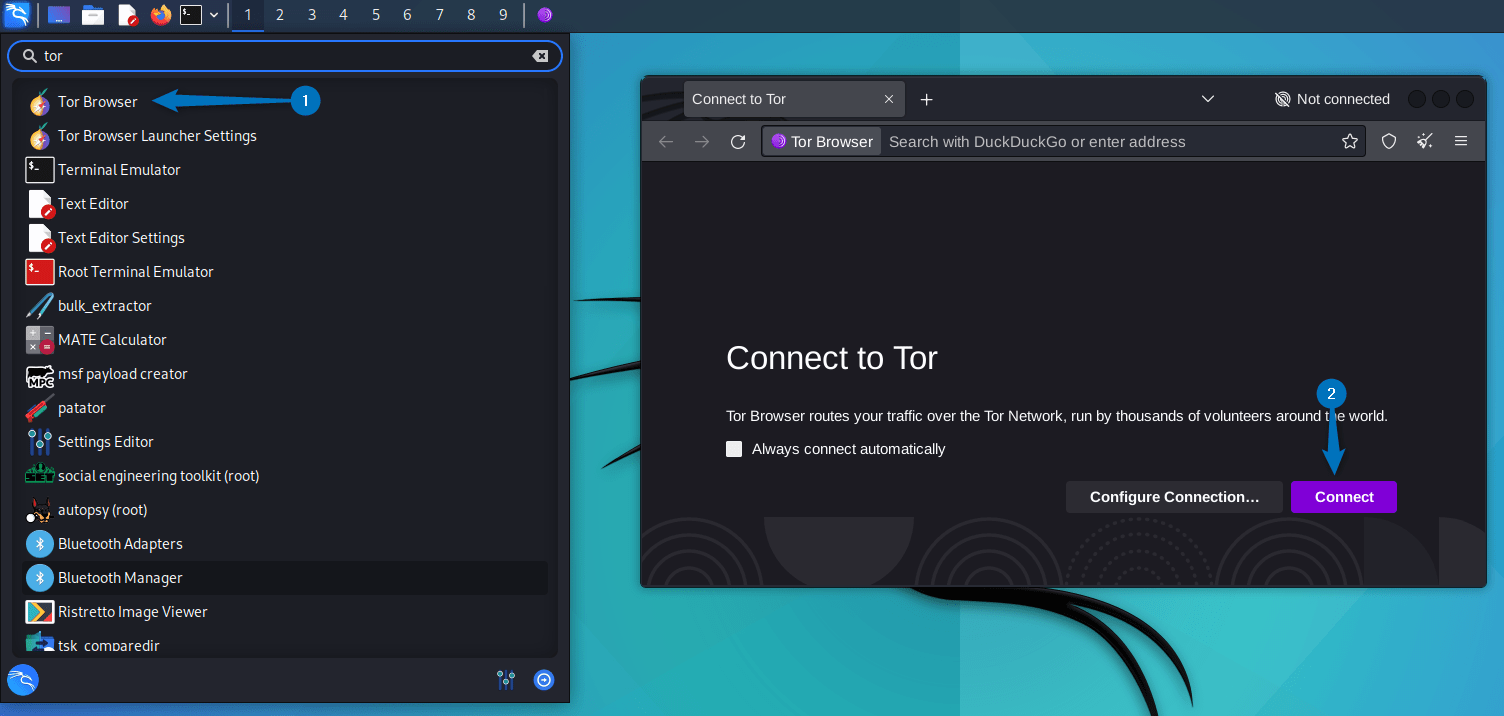Reload the page in Tor Browser
This screenshot has width=1504, height=716.
[738, 141]
